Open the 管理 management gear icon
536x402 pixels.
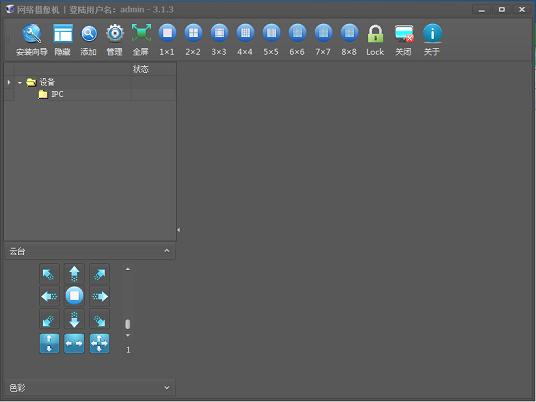coord(115,40)
